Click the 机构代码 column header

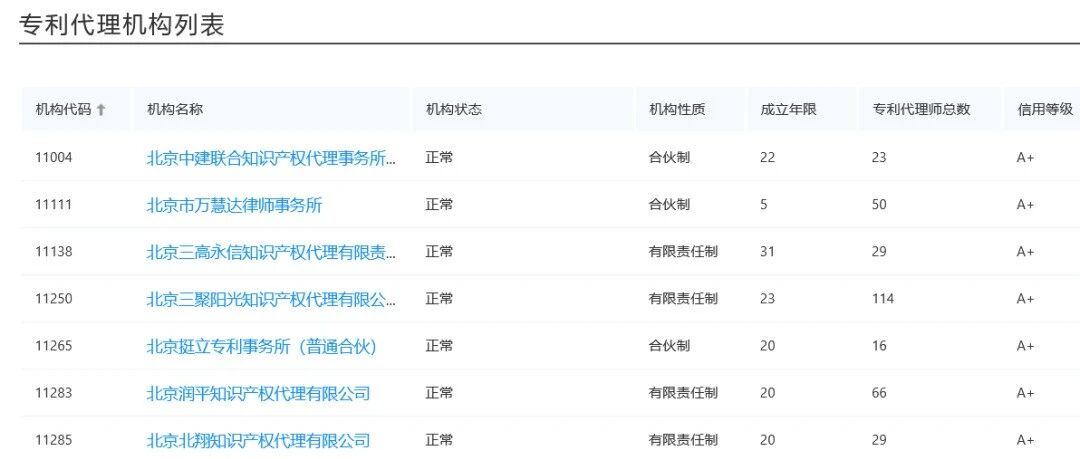coord(76,109)
